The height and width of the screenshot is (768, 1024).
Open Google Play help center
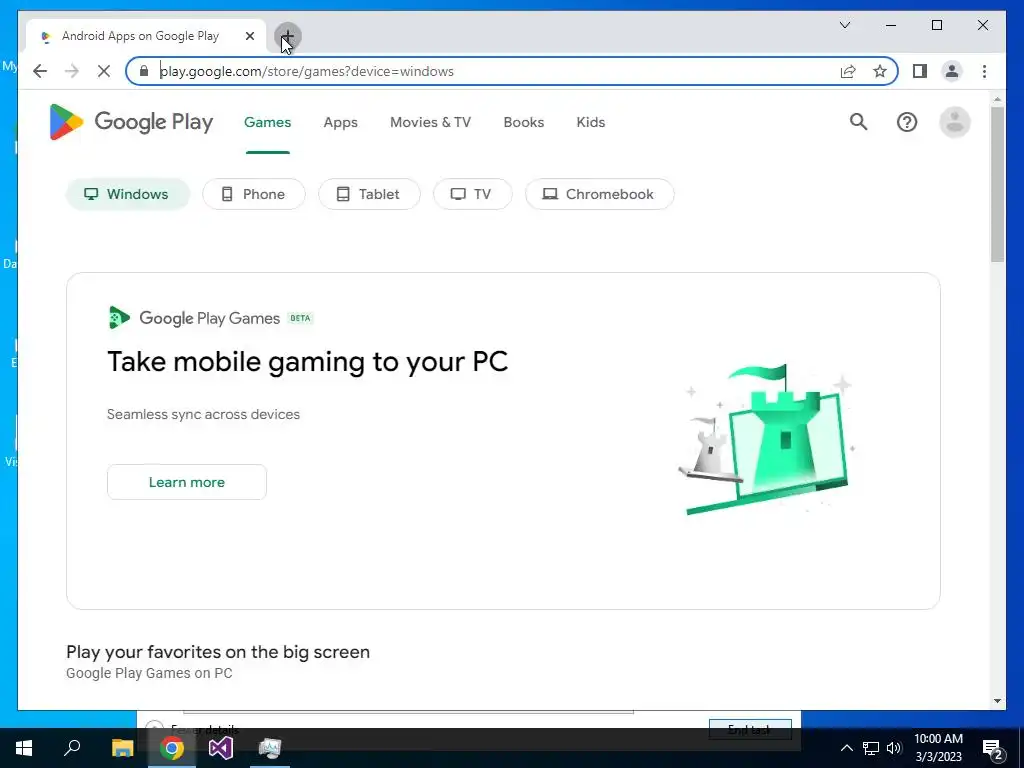point(906,122)
